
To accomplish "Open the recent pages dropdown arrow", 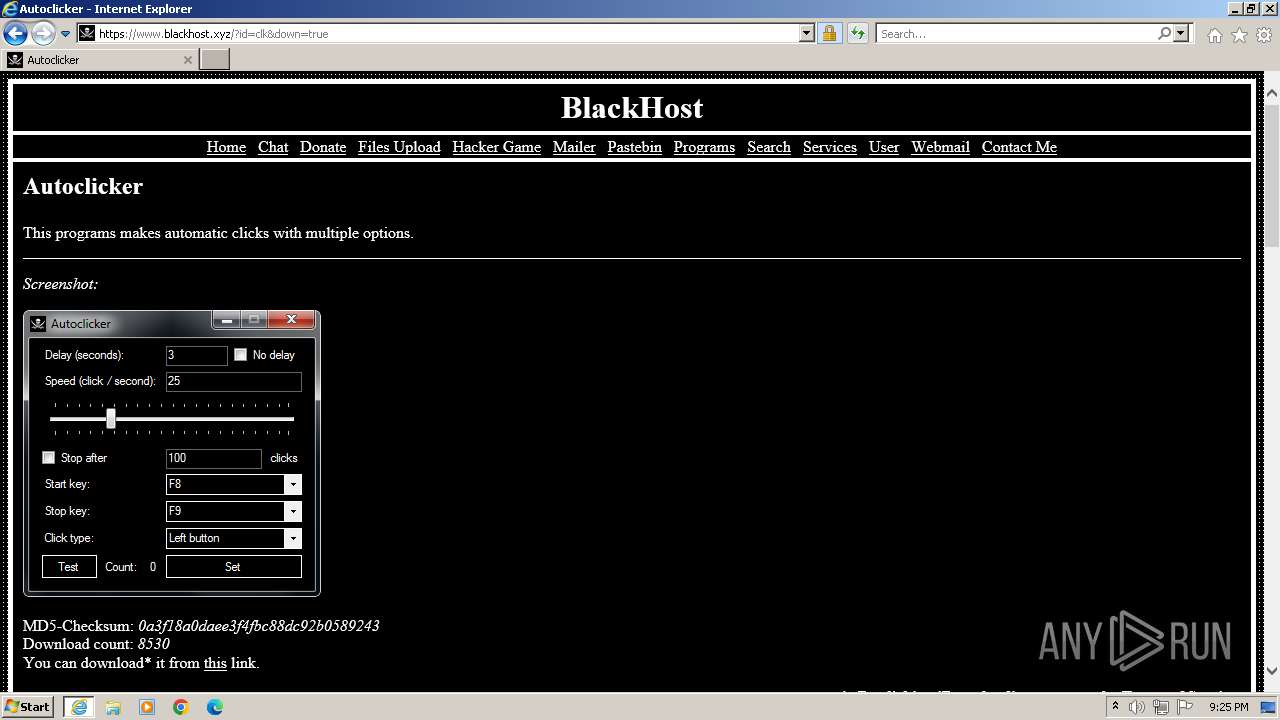I will pyautogui.click(x=66, y=34).
